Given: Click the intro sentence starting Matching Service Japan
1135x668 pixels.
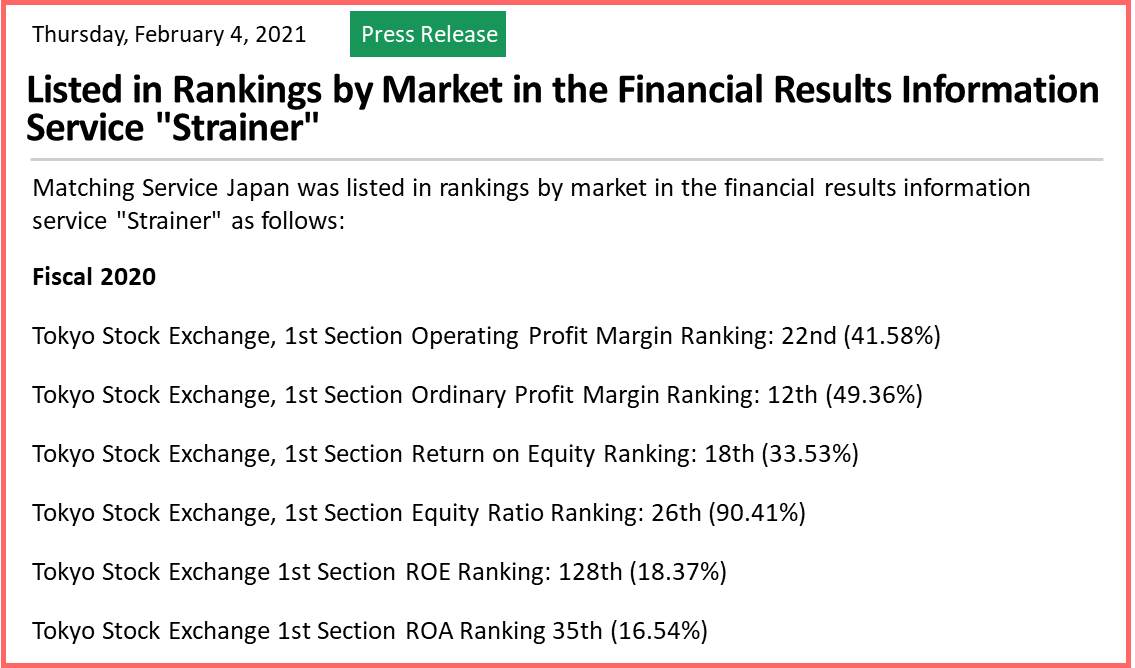Looking at the screenshot, I should tap(531, 204).
